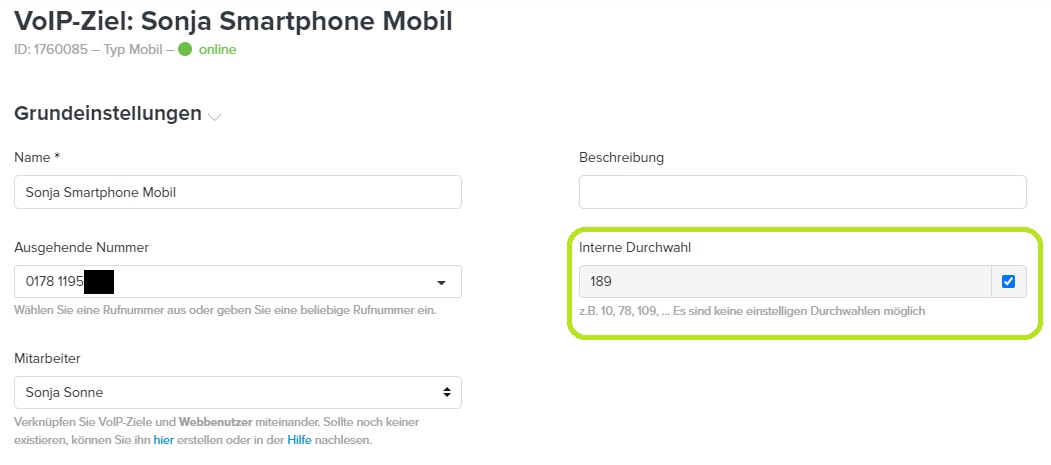The width and height of the screenshot is (1051, 465).
Task: Select the Interne Durchwahl field showing 189
Action: 785,282
